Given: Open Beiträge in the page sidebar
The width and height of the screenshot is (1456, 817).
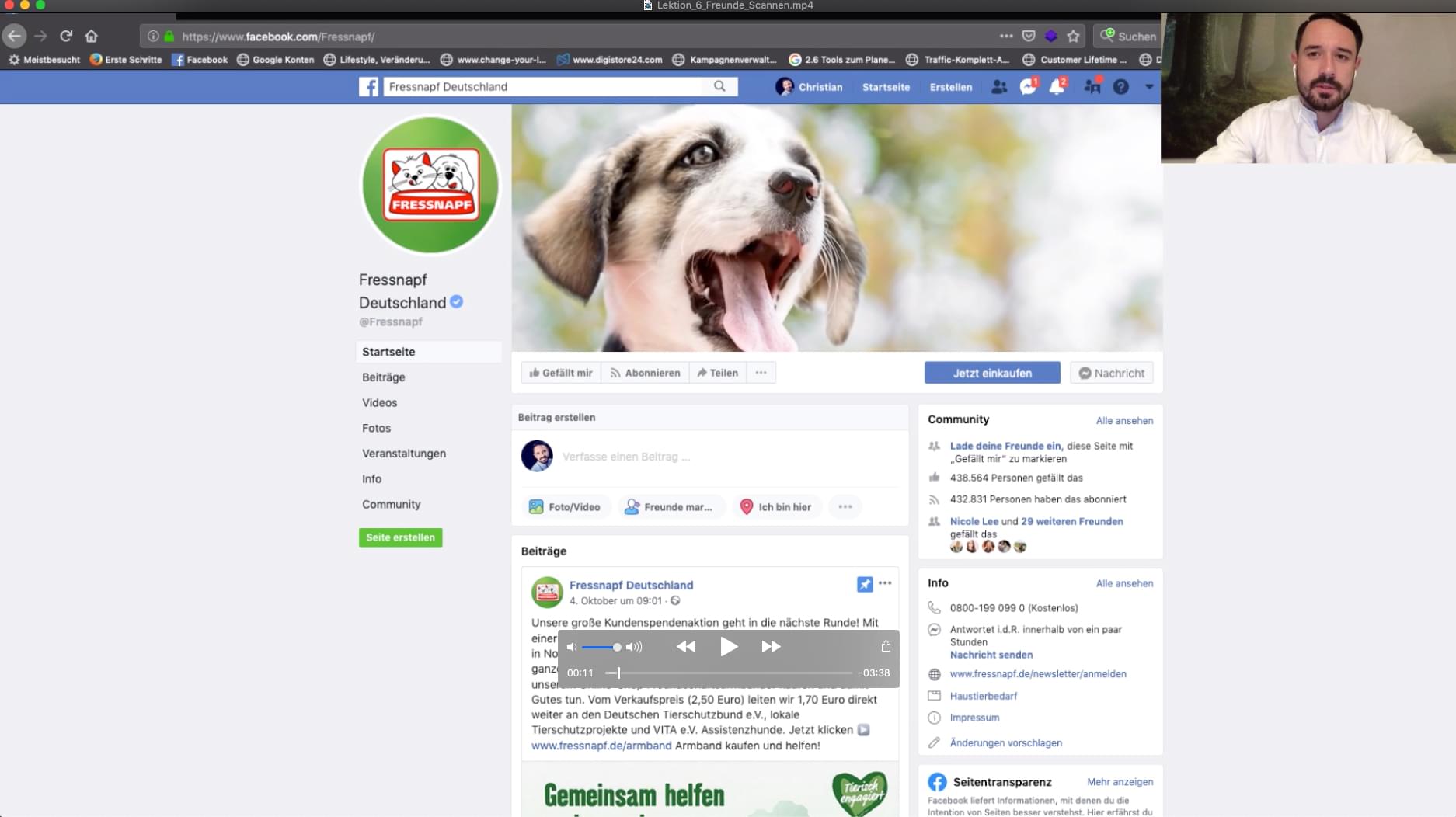Looking at the screenshot, I should click(384, 377).
